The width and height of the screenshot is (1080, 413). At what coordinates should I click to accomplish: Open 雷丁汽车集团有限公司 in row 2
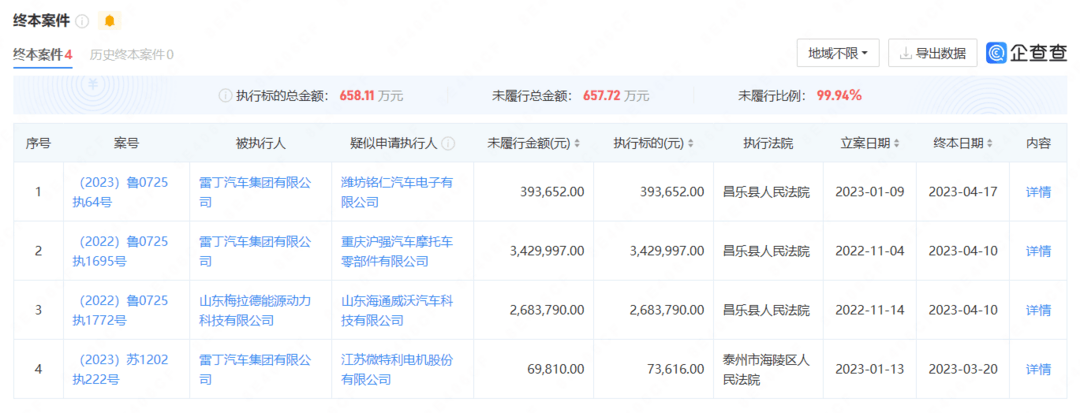255,251
